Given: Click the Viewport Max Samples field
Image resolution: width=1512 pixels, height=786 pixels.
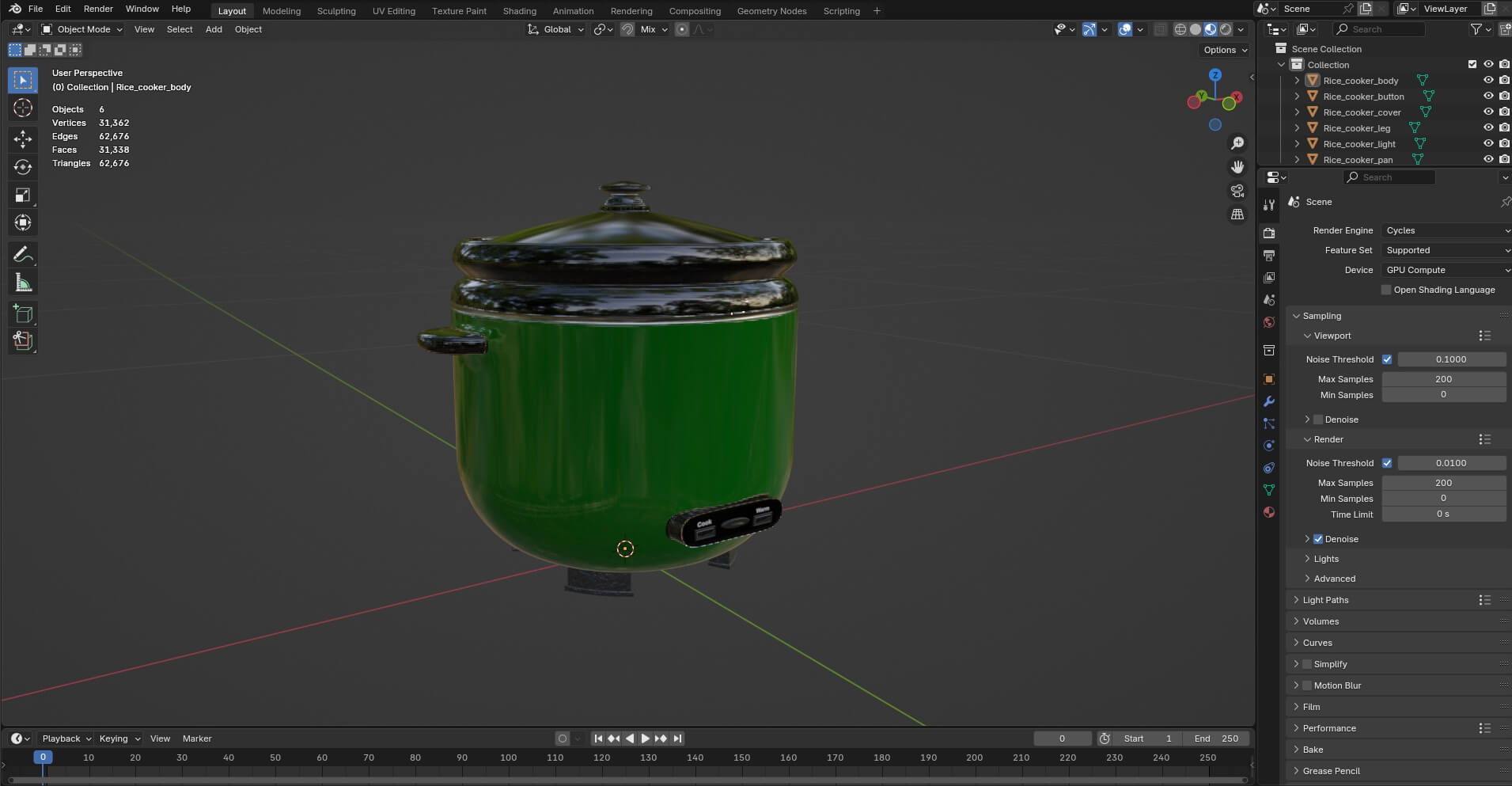Looking at the screenshot, I should 1443,379.
